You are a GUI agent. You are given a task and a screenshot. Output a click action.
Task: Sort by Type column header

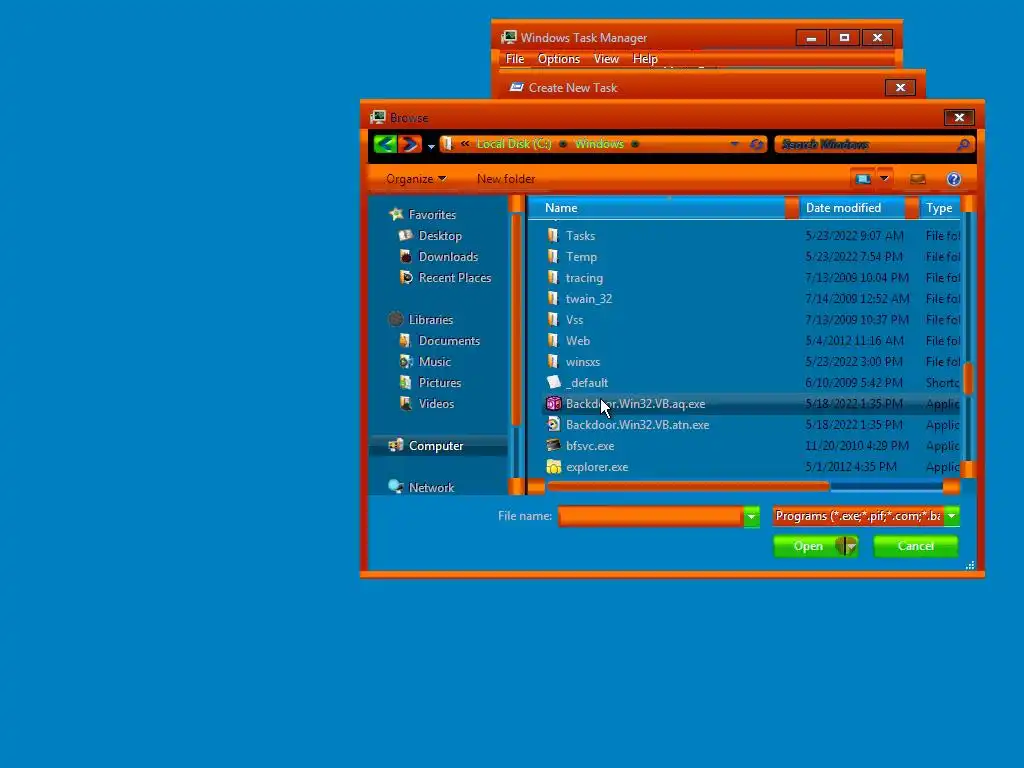coord(939,208)
